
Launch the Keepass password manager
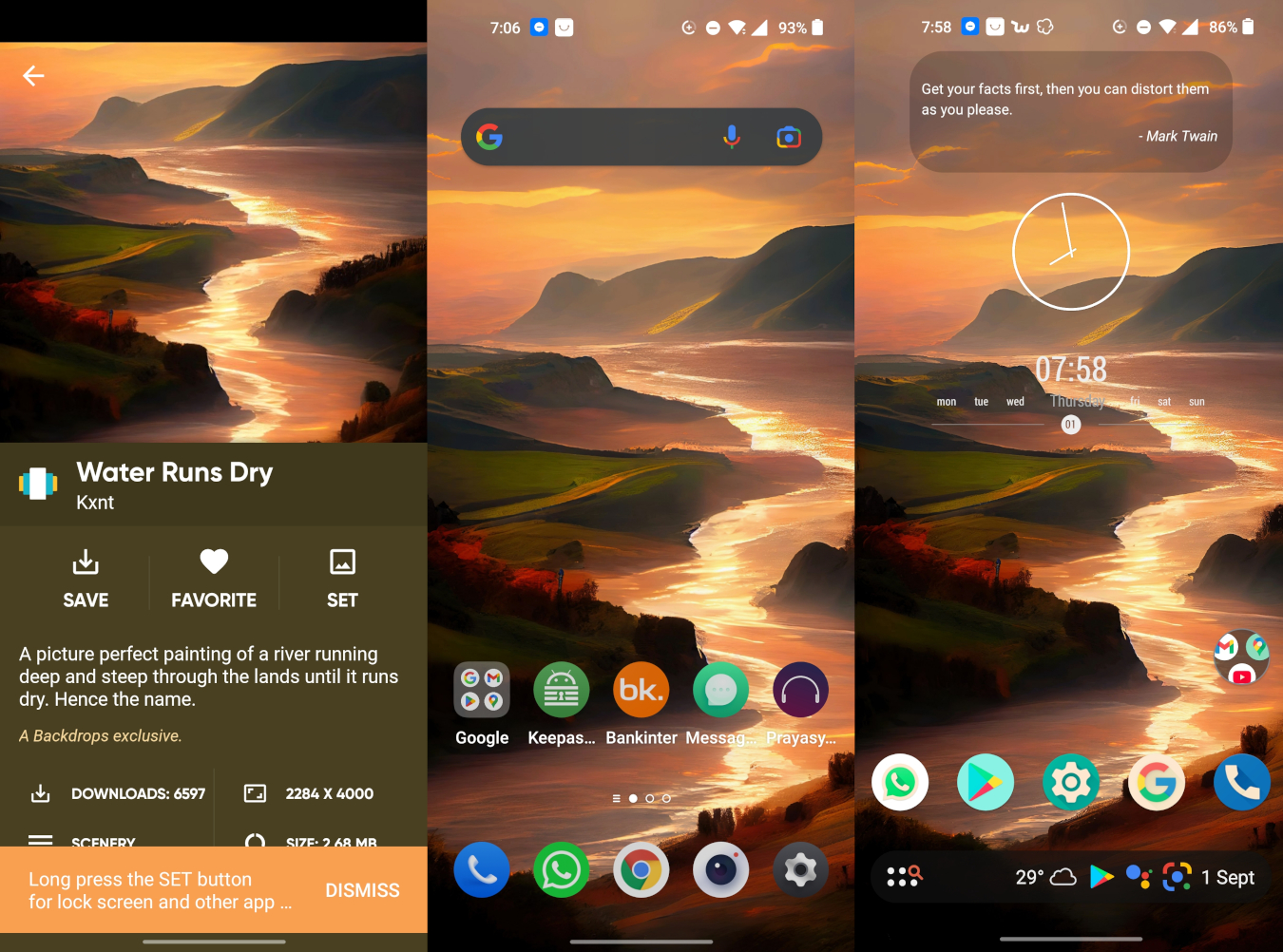(x=561, y=689)
